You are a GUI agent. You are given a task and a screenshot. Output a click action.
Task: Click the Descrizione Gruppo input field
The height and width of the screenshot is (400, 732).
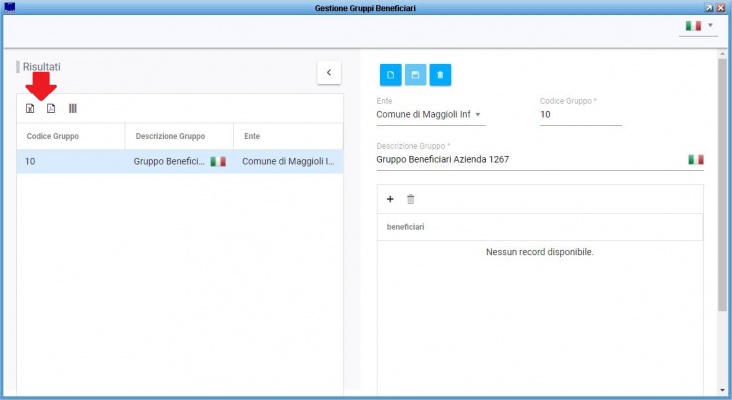(x=530, y=159)
